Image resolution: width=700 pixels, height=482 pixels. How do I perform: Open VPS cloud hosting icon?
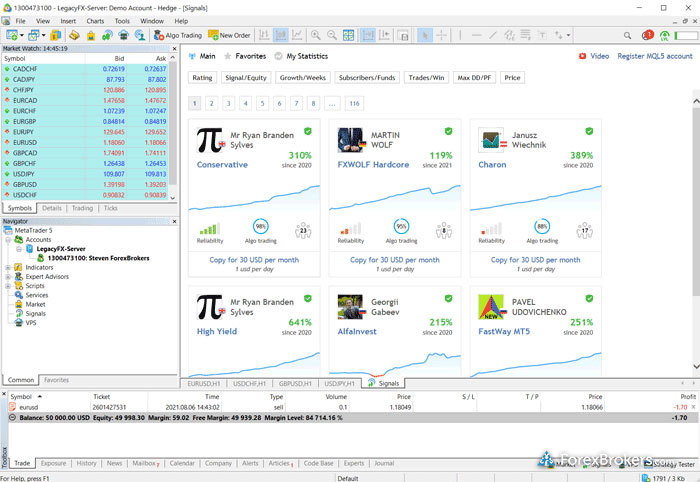tap(124, 35)
